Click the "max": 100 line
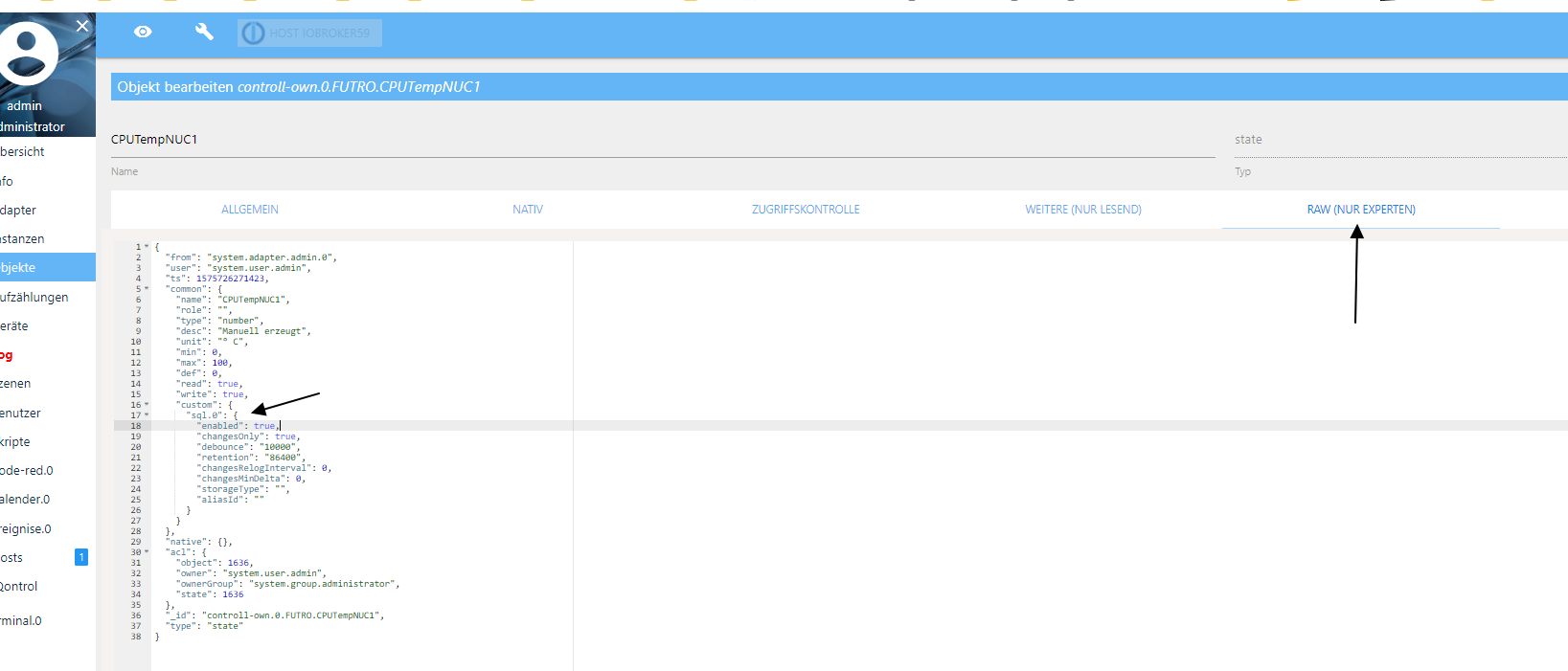The height and width of the screenshot is (671, 1568). tap(204, 363)
